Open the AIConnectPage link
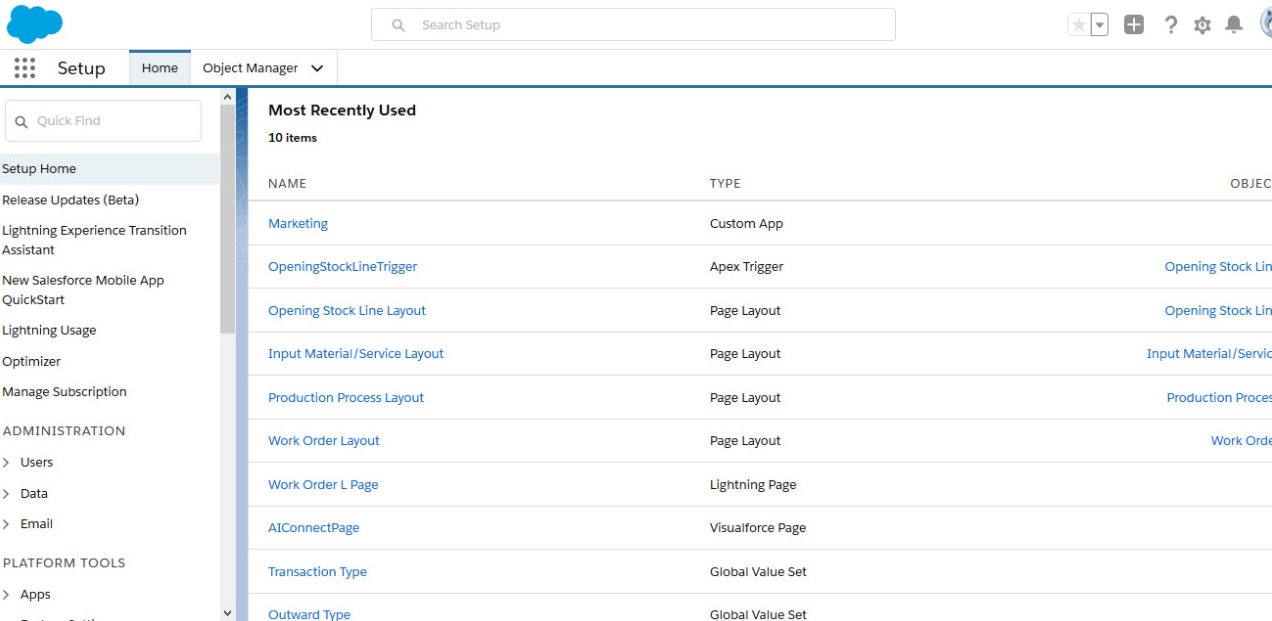Screen dimensions: 1272x621 tap(314, 528)
